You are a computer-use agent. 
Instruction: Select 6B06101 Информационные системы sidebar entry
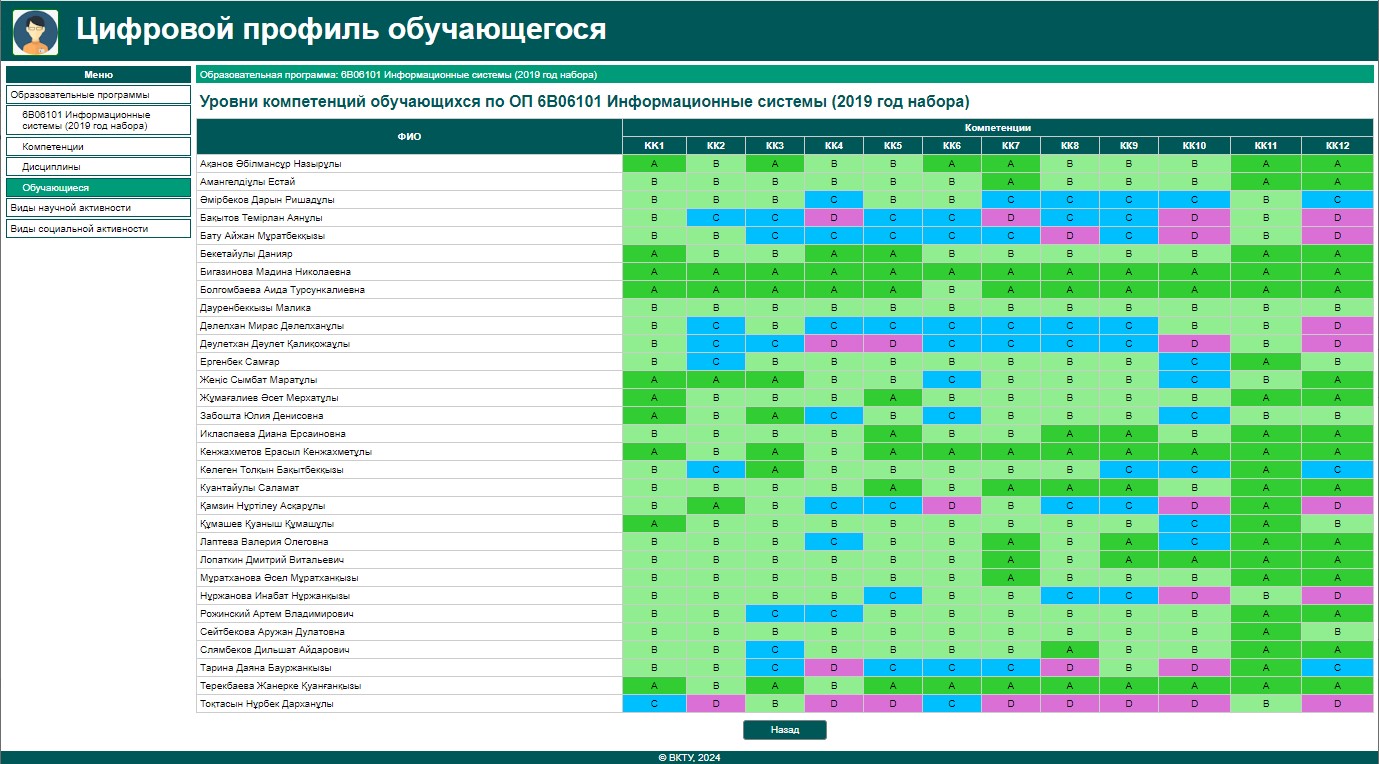[98, 121]
